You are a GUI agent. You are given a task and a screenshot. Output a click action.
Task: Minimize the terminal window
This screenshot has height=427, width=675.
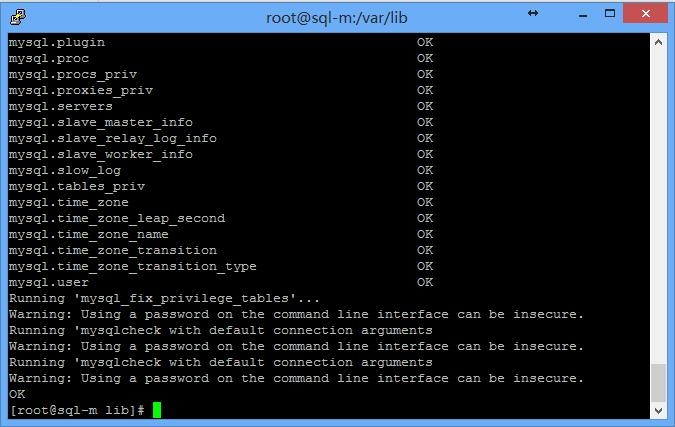pos(583,16)
